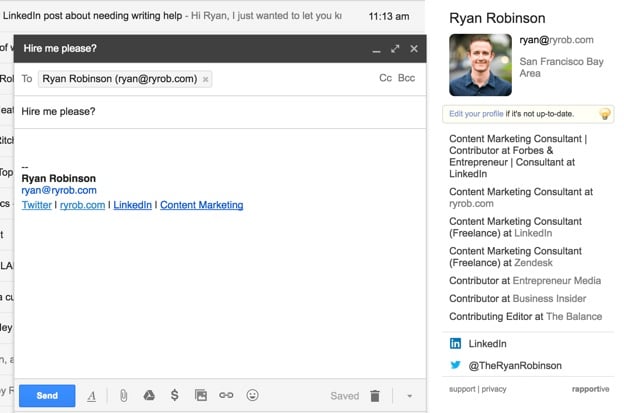
Task: Click the dollar sign send money icon
Action: pos(174,396)
